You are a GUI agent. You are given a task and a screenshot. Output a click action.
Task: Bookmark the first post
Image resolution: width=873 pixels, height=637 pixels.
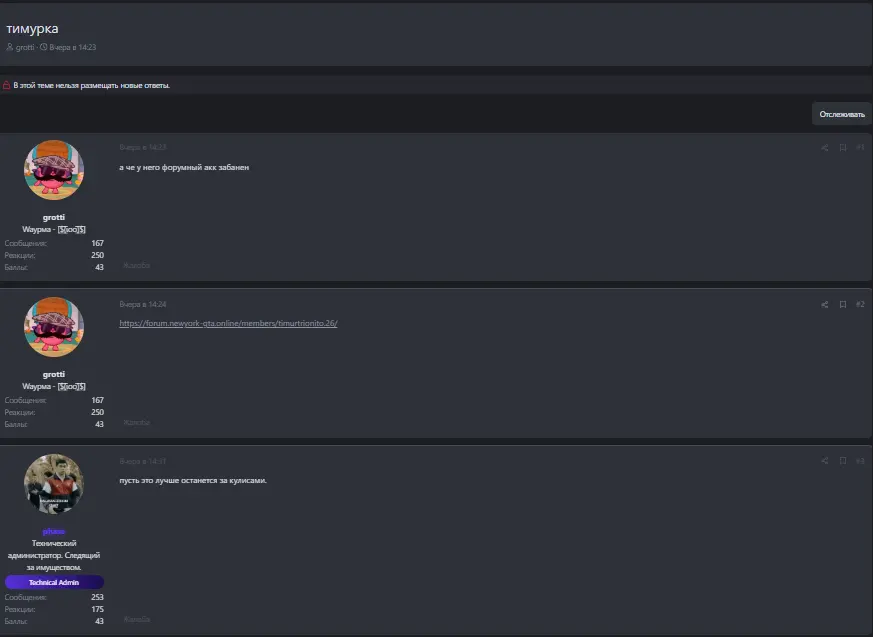click(x=843, y=147)
